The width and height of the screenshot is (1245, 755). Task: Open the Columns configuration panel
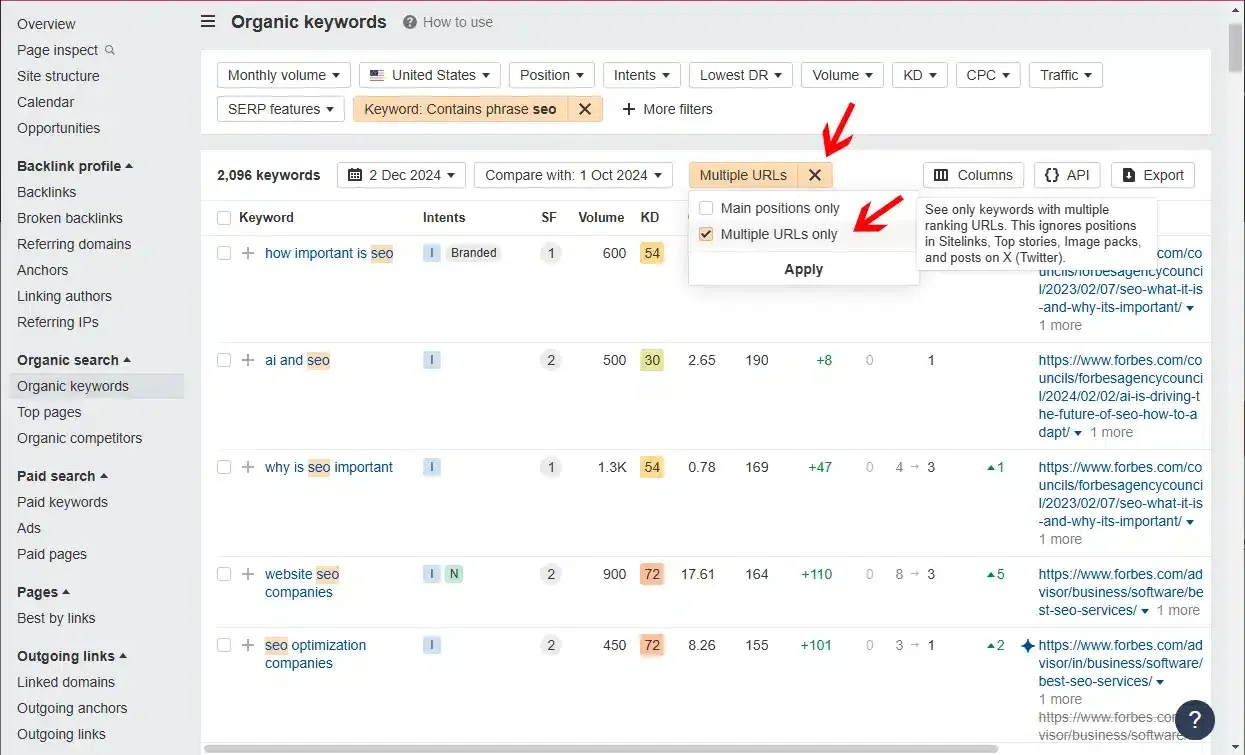(972, 174)
